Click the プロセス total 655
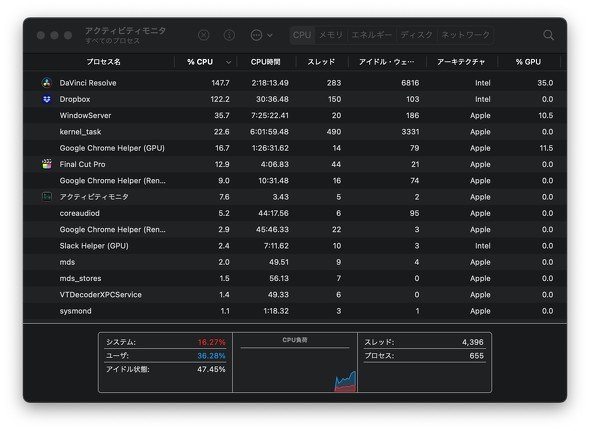 476,356
